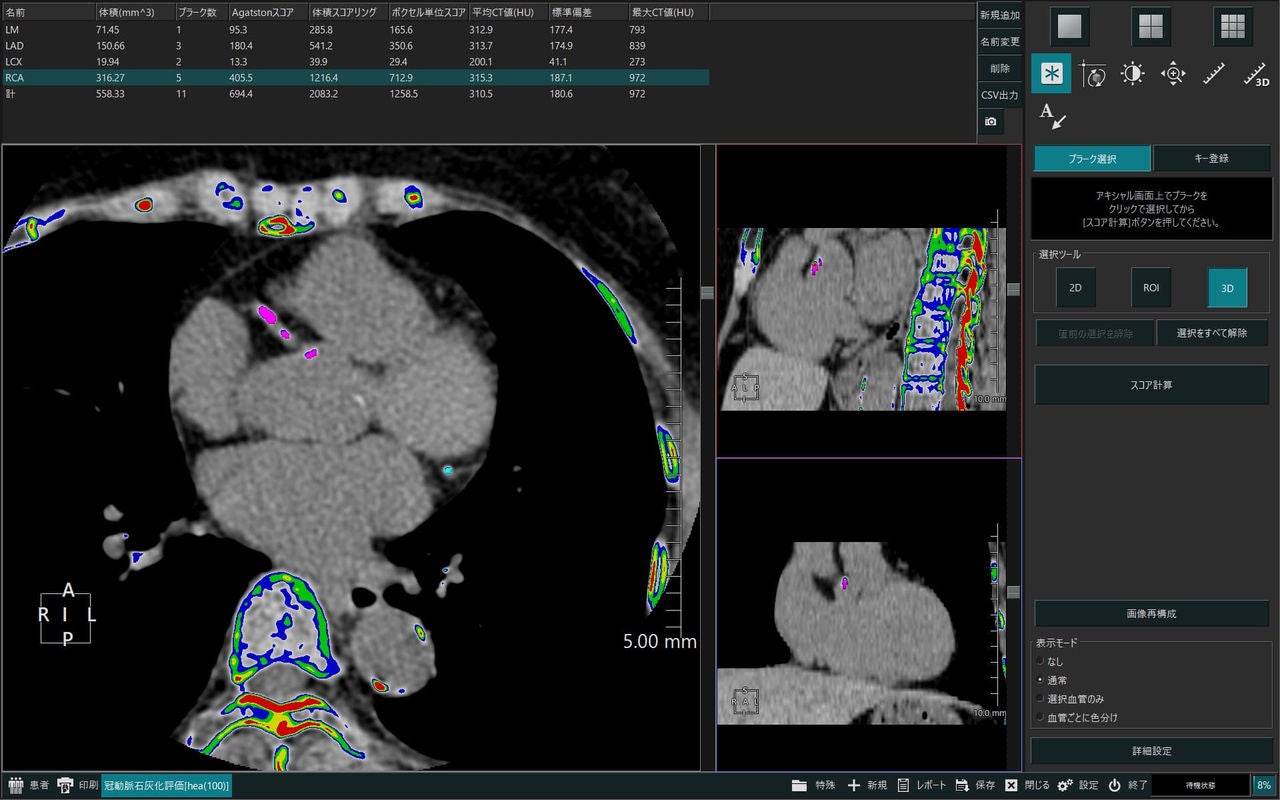
Task: Open the プラーク選択 tab
Action: coord(1092,158)
